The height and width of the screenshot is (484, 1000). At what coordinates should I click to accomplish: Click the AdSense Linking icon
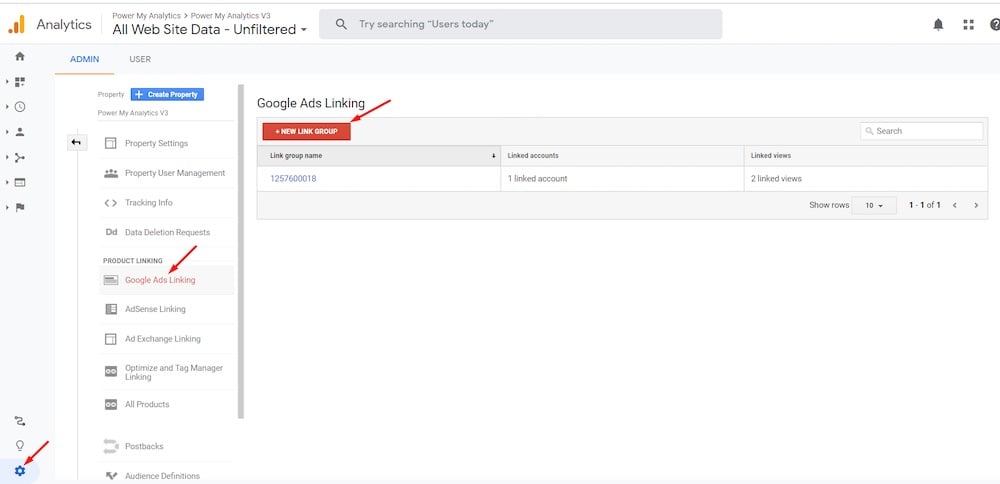111,309
